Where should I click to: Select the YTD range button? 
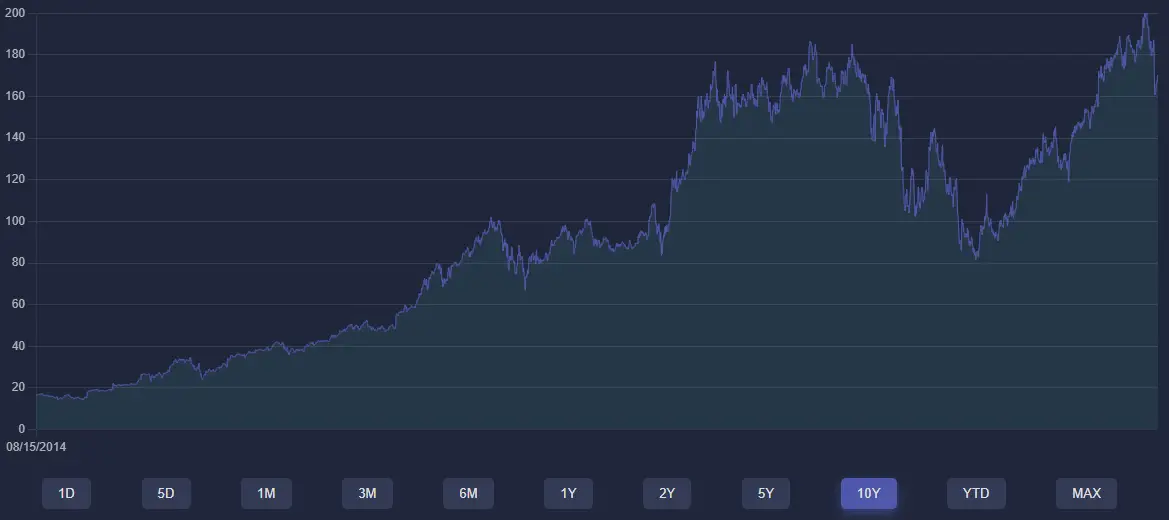[976, 493]
